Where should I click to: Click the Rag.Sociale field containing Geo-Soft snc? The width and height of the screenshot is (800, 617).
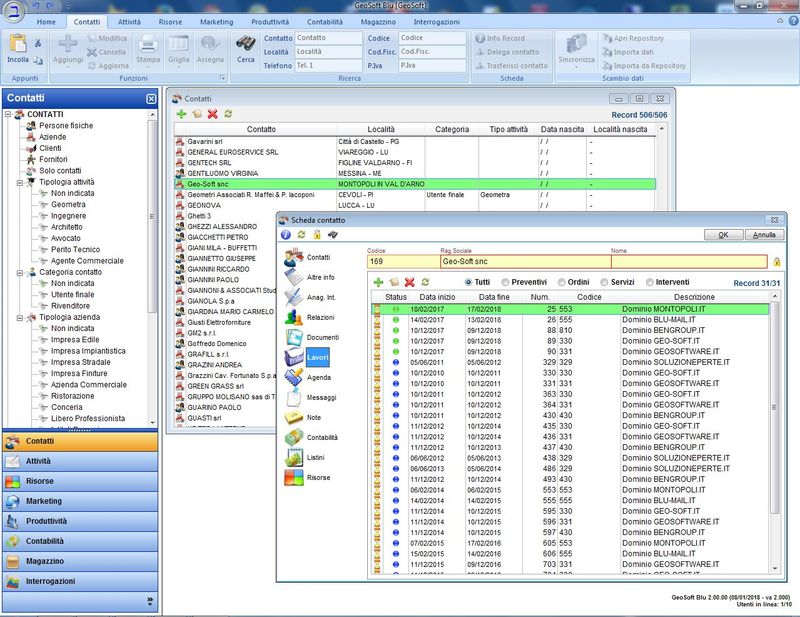tap(524, 262)
